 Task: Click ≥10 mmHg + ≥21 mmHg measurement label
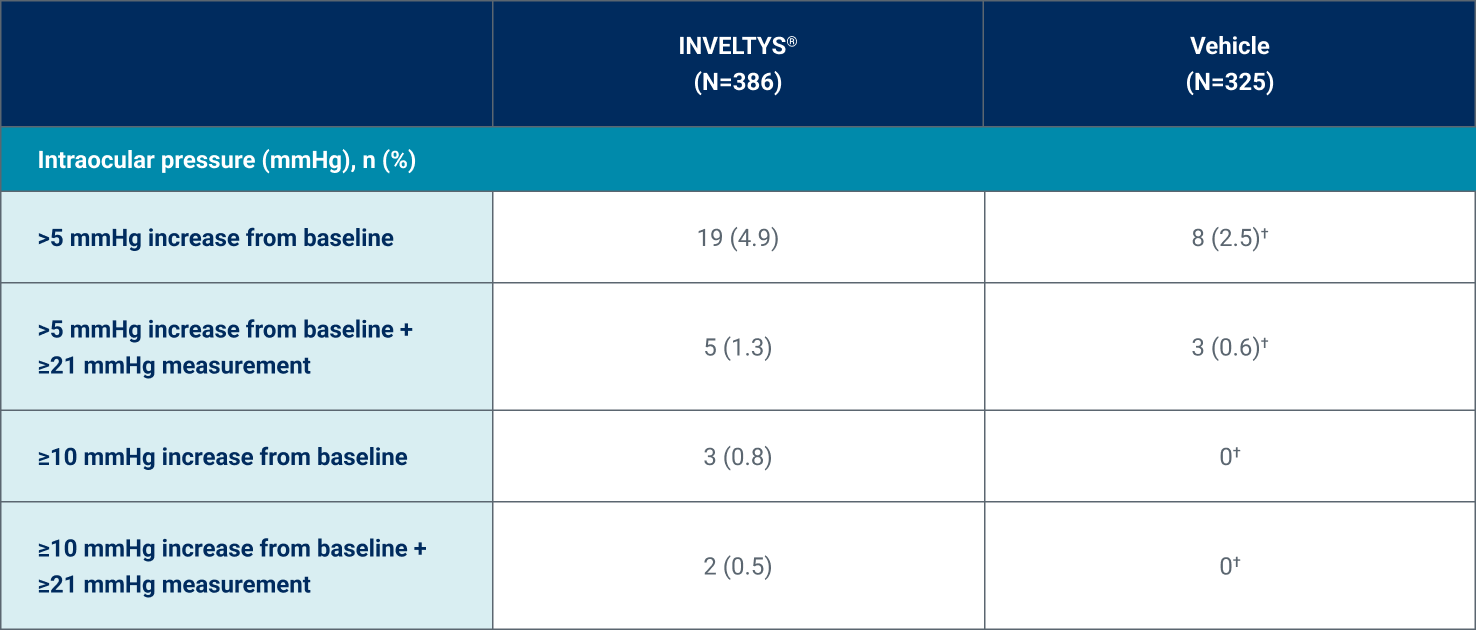tap(232, 566)
